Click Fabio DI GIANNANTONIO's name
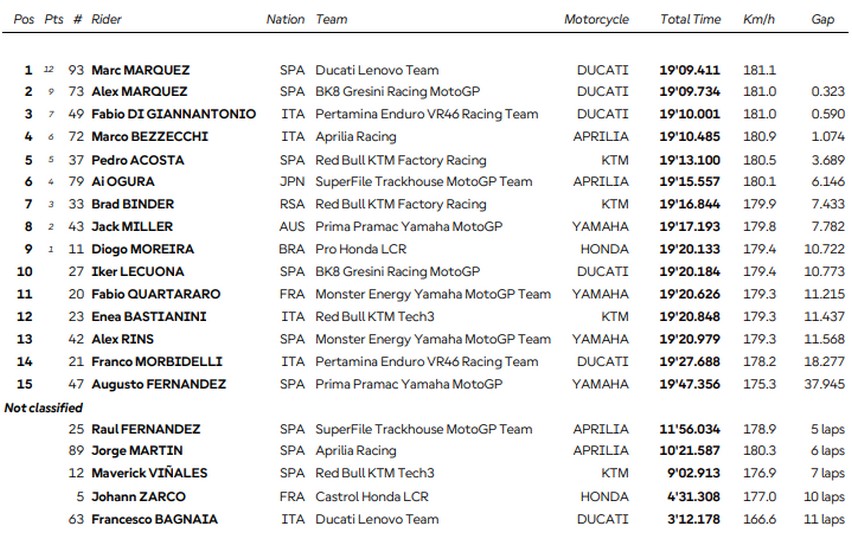Image resolution: width=852 pixels, height=533 pixels. click(x=173, y=114)
